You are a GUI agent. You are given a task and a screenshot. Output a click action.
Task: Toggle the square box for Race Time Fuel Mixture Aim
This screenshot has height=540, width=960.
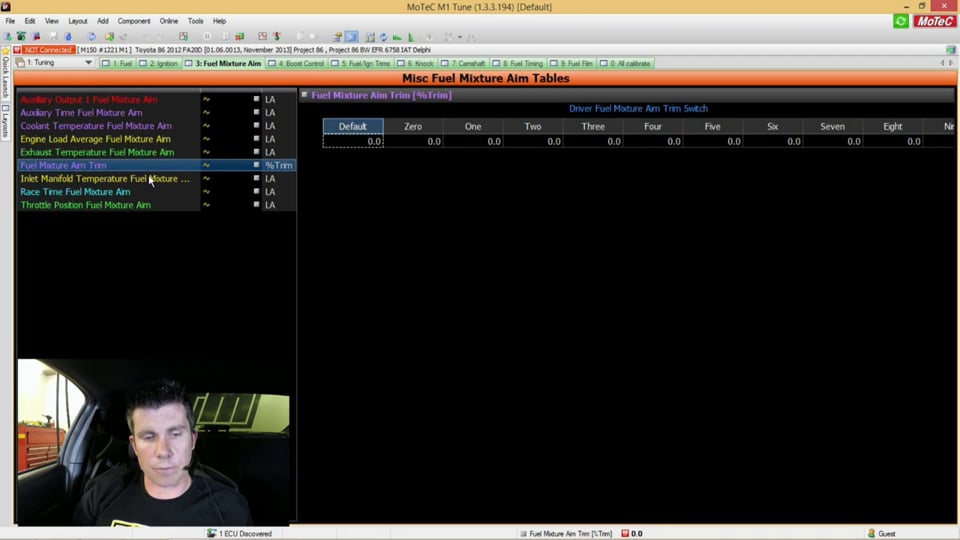pyautogui.click(x=257, y=191)
